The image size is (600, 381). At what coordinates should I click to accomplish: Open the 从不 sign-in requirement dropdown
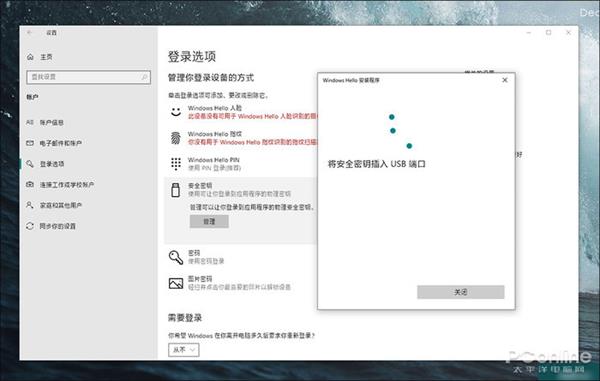click(184, 350)
